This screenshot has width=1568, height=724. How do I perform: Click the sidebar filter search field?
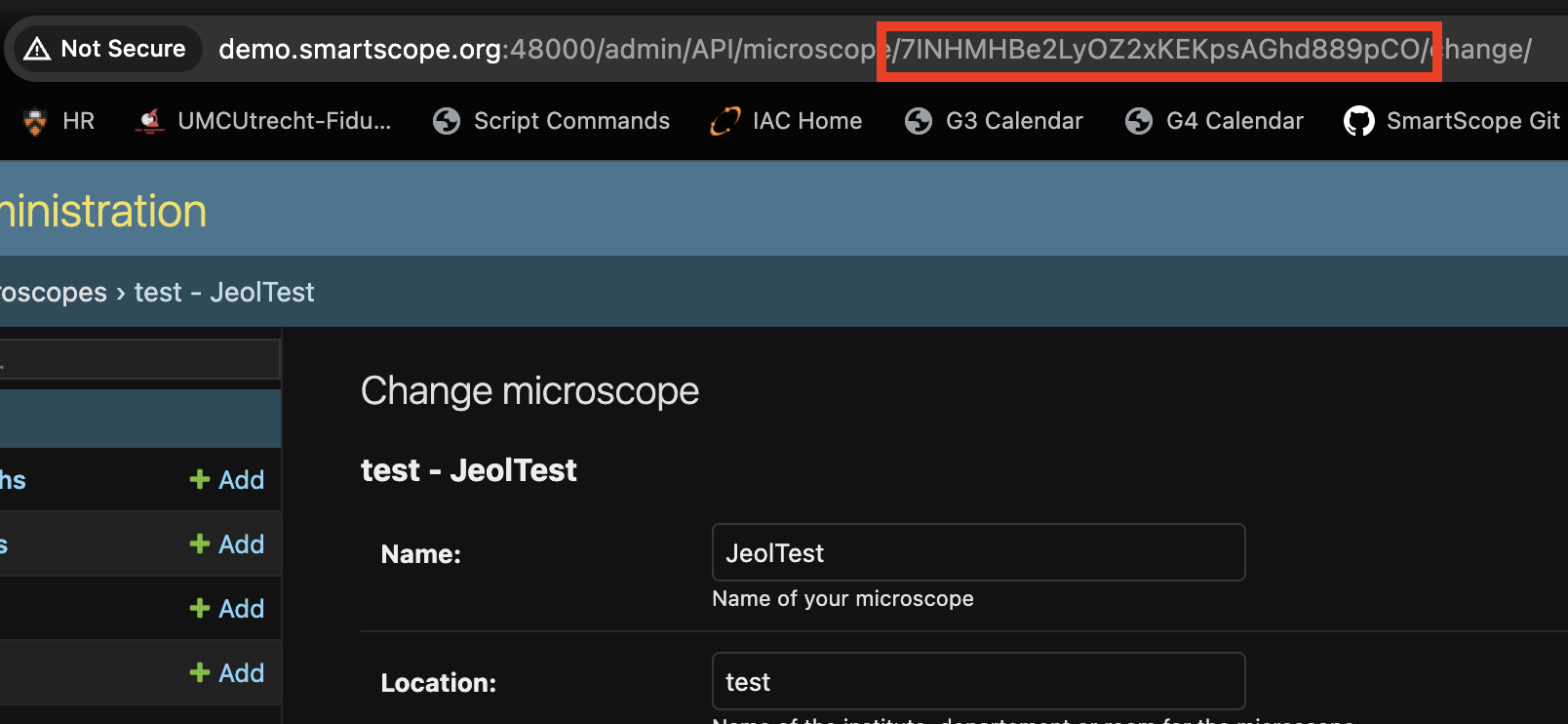click(139, 359)
